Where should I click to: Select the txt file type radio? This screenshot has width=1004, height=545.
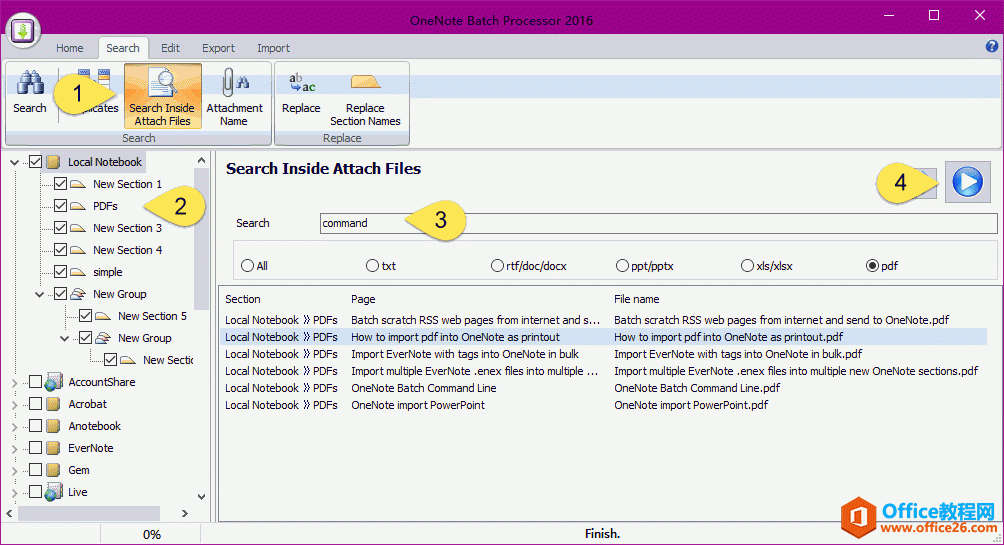(x=372, y=266)
